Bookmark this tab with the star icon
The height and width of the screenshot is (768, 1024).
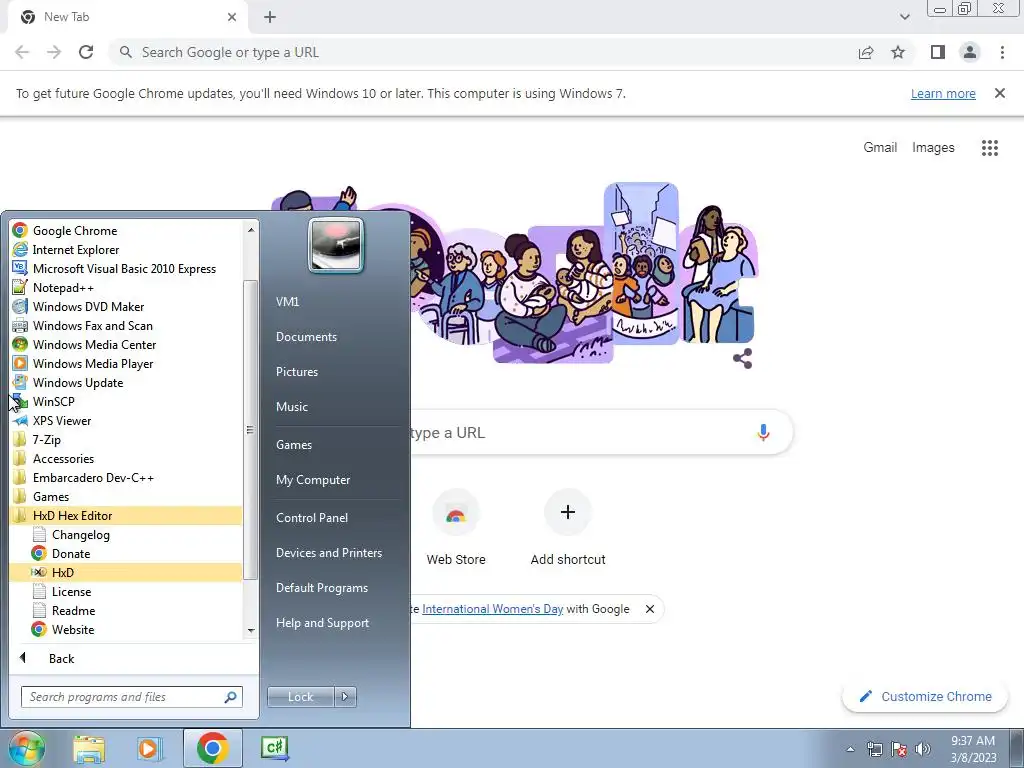coord(898,52)
